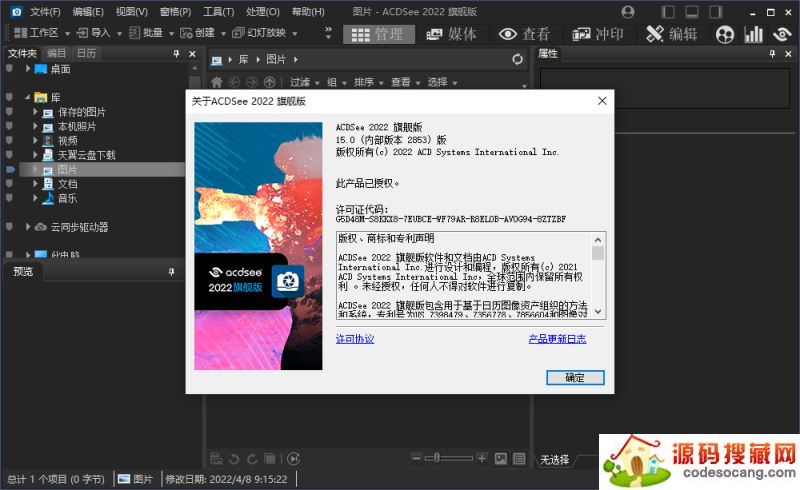Toggle easy-select marker beside 图片 folder
800x490 pixels.
pyautogui.click(x=10, y=169)
